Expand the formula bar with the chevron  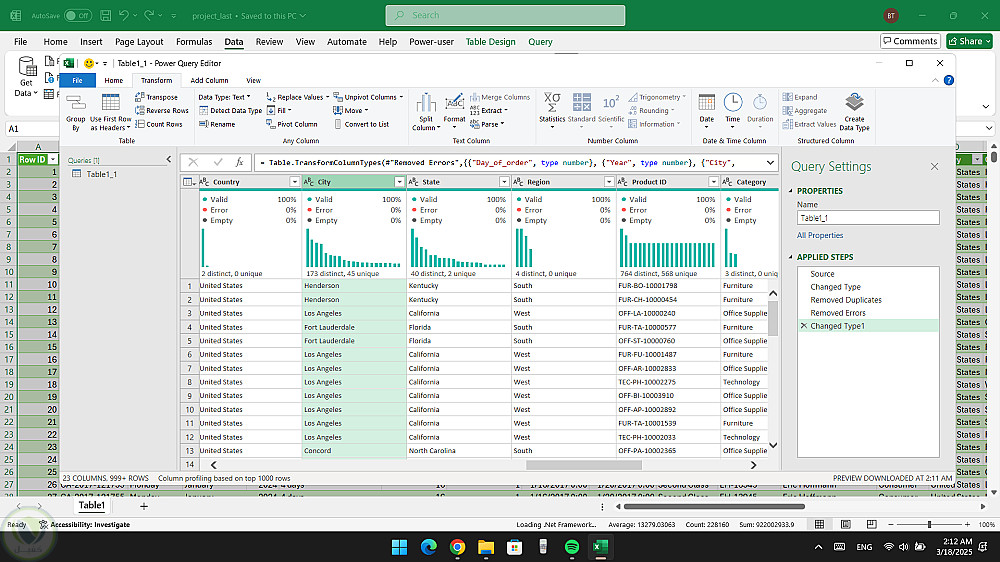(769, 162)
